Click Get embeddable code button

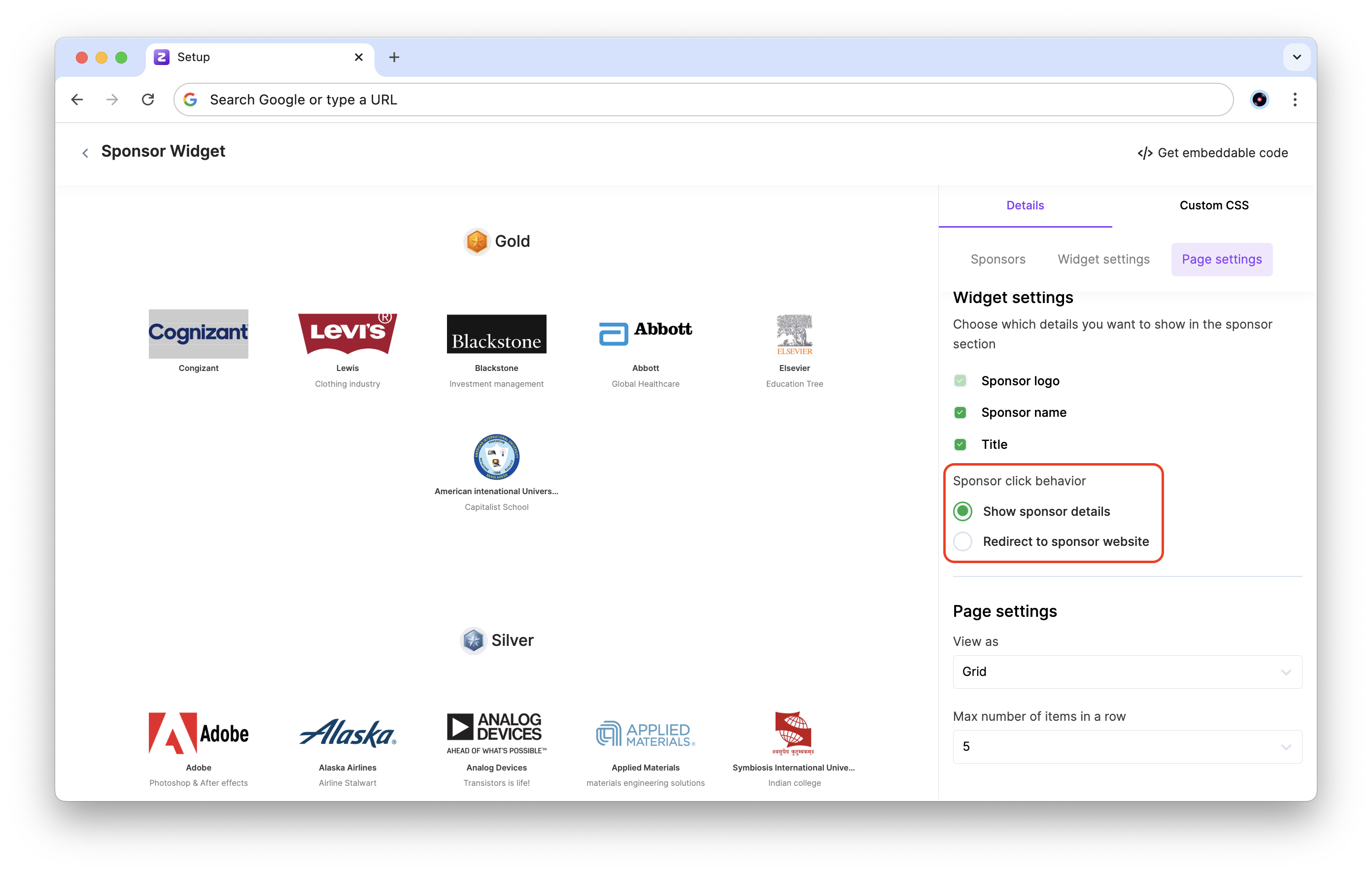pos(1212,153)
